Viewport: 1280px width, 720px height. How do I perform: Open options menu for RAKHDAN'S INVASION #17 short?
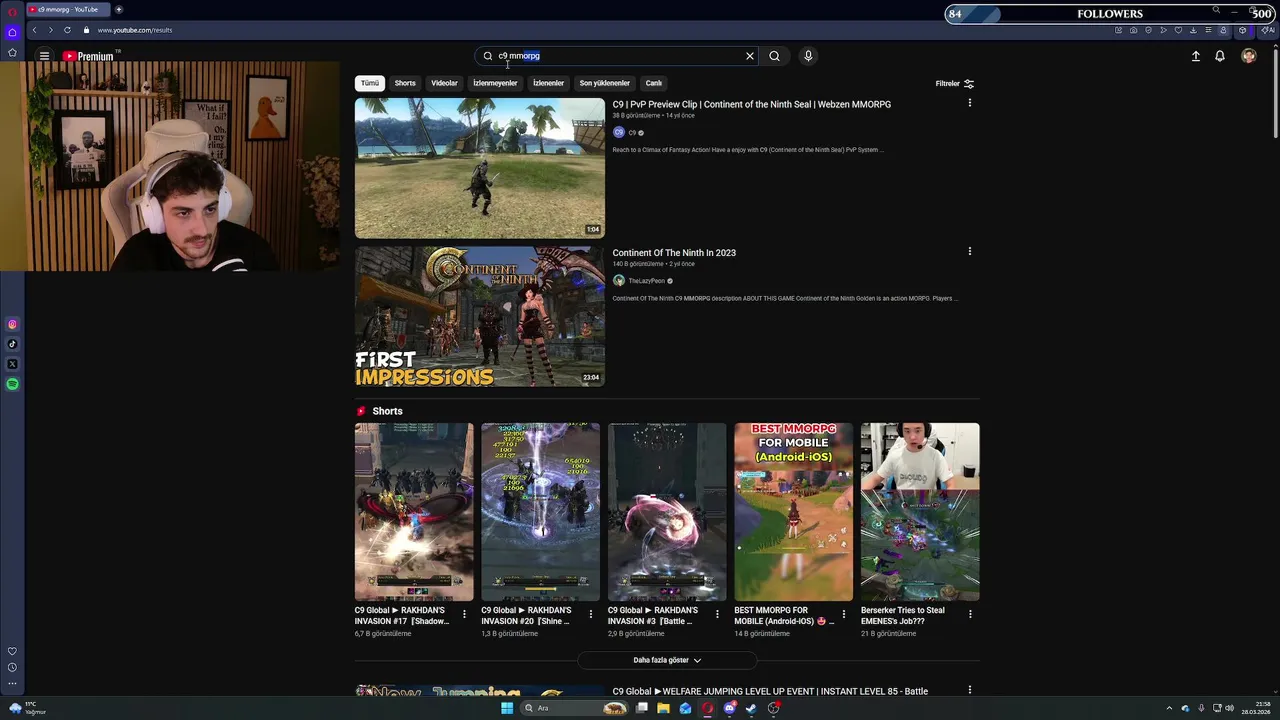coord(464,614)
